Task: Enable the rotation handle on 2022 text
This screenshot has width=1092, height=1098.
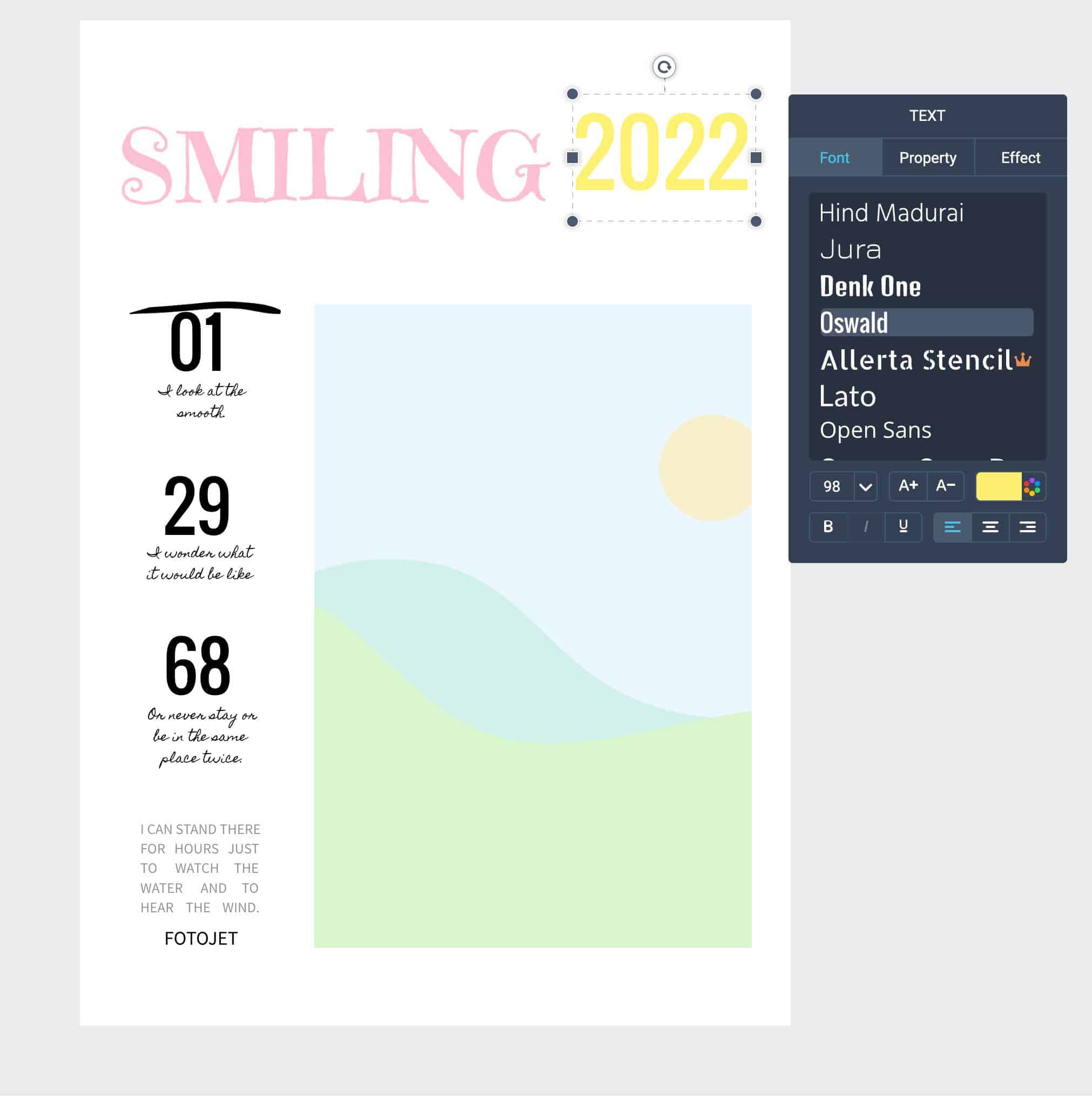Action: pos(664,67)
